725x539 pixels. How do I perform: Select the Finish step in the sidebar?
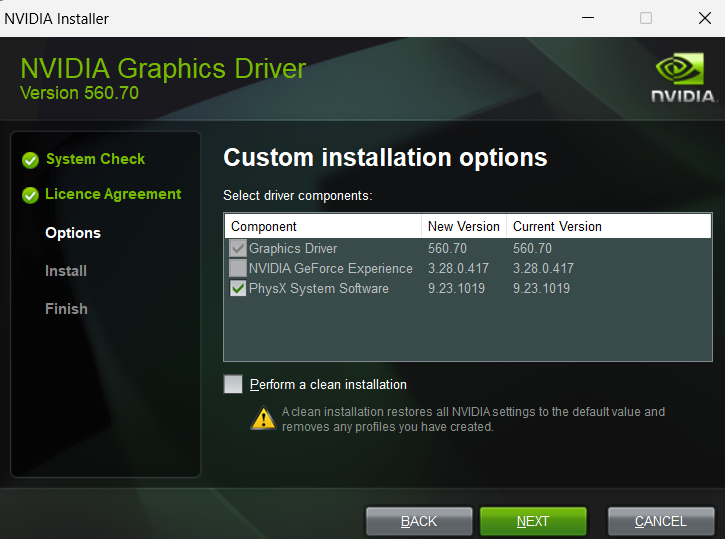66,309
